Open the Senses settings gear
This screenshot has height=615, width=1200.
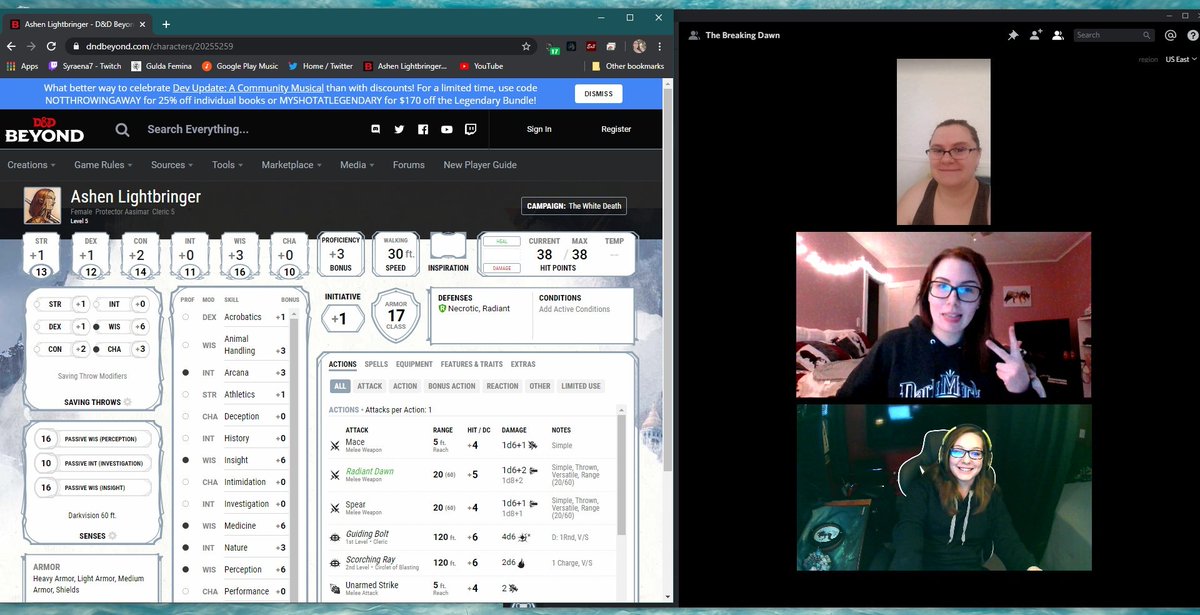[x=112, y=535]
